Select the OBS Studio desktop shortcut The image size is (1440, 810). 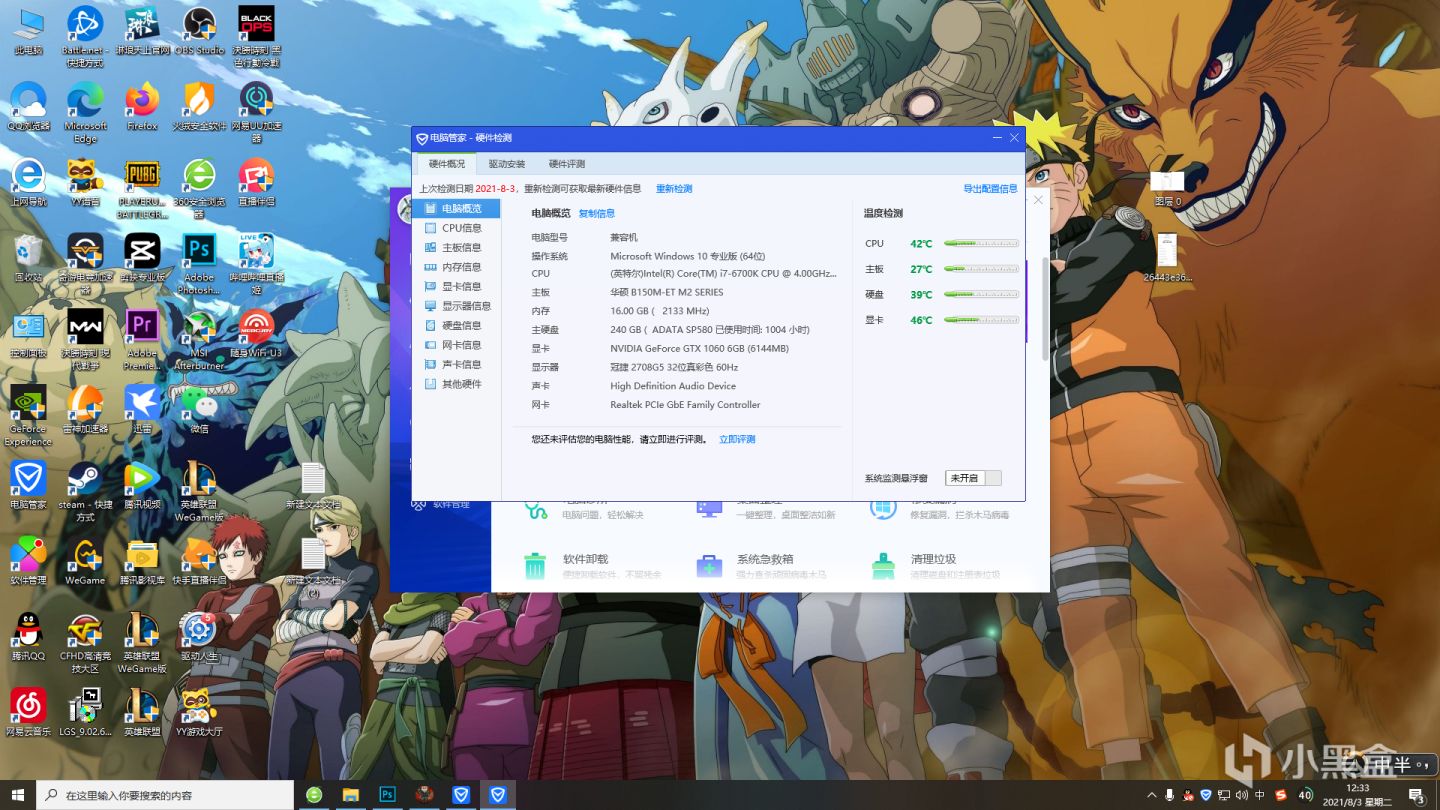pyautogui.click(x=199, y=32)
